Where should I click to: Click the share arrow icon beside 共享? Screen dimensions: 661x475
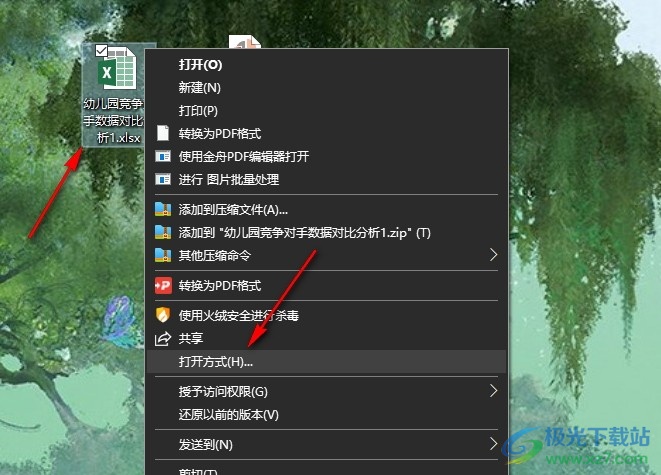(163, 338)
